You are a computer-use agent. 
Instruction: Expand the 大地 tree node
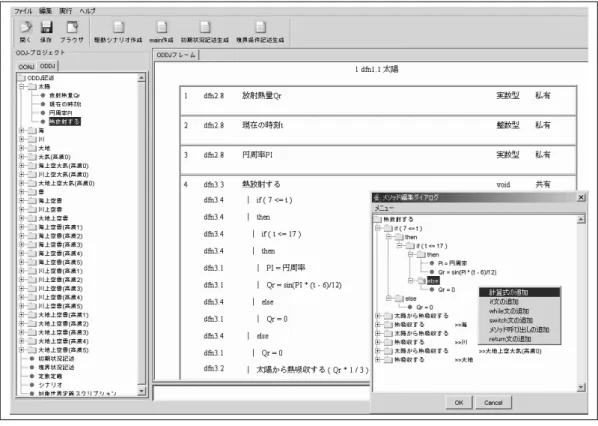22,148
